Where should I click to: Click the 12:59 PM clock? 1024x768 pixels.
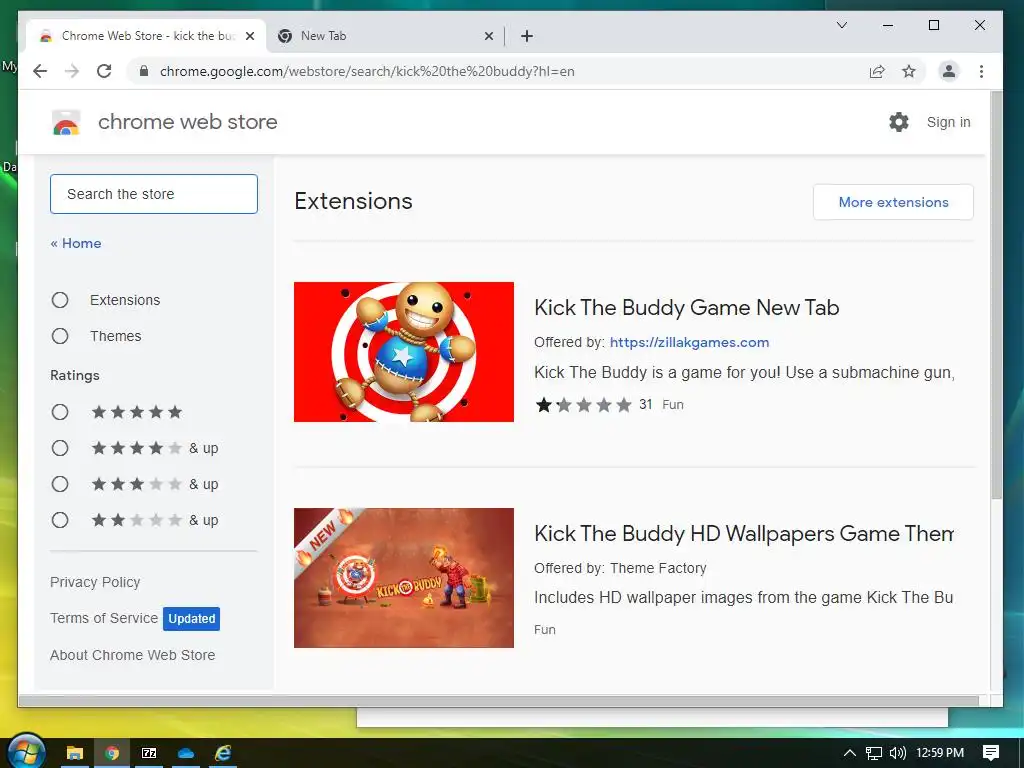(940, 753)
